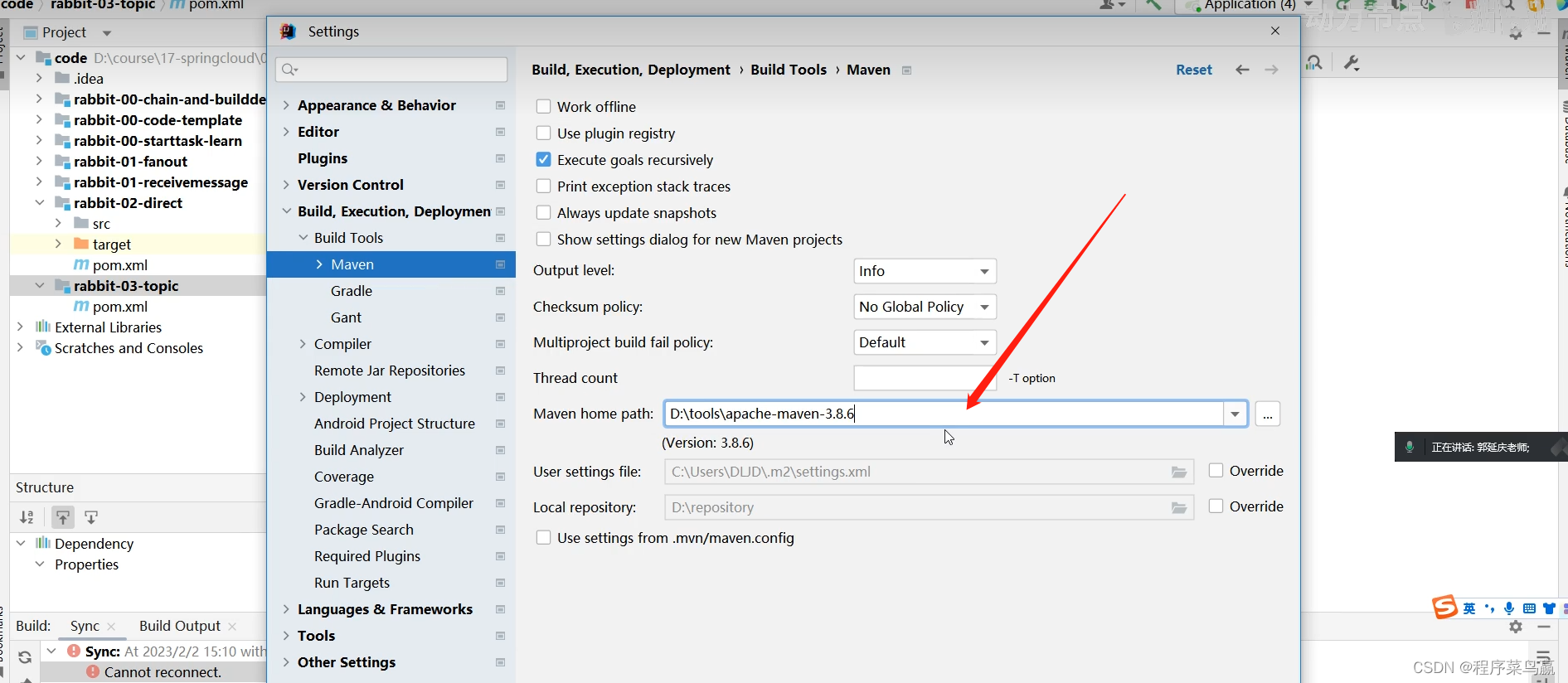Close the Sync tab in Build panel
Image resolution: width=1568 pixels, height=683 pixels.
[x=111, y=627]
